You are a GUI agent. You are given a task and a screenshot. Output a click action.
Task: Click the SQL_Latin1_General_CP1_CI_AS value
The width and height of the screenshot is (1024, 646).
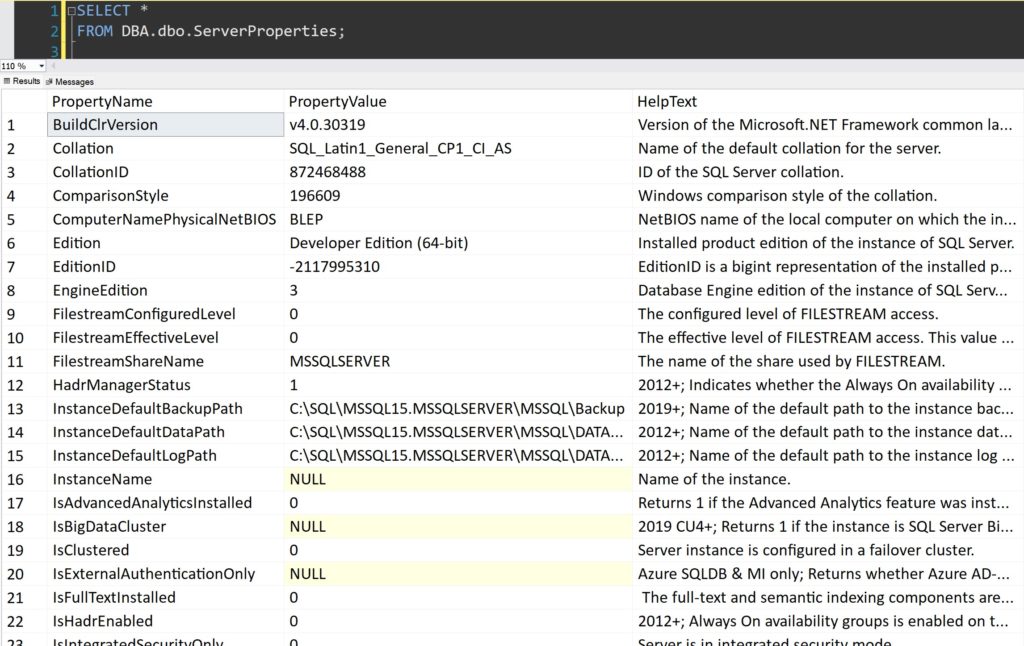click(400, 148)
